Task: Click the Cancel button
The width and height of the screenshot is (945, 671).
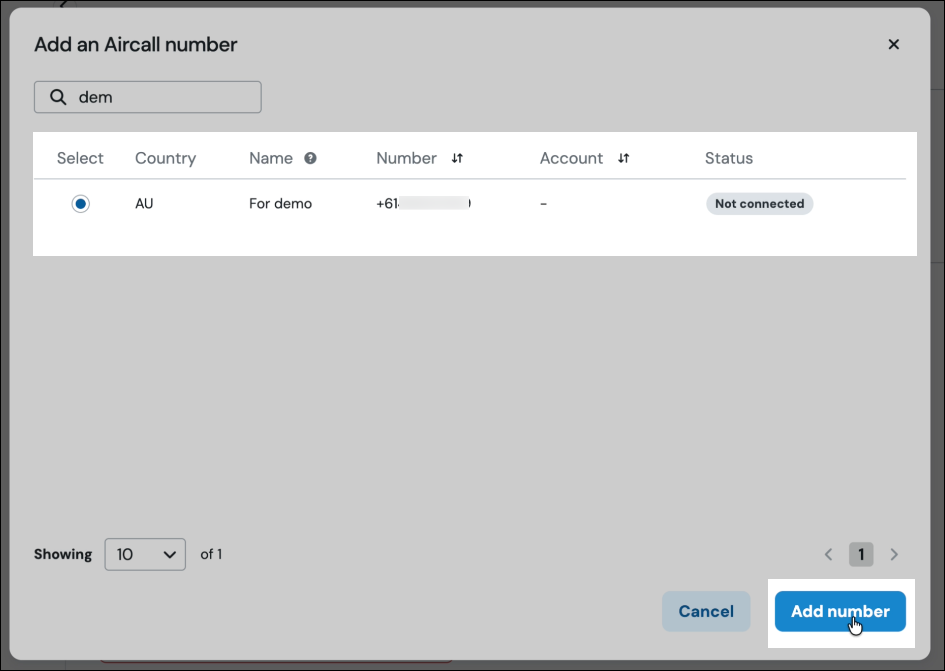Action: click(706, 611)
